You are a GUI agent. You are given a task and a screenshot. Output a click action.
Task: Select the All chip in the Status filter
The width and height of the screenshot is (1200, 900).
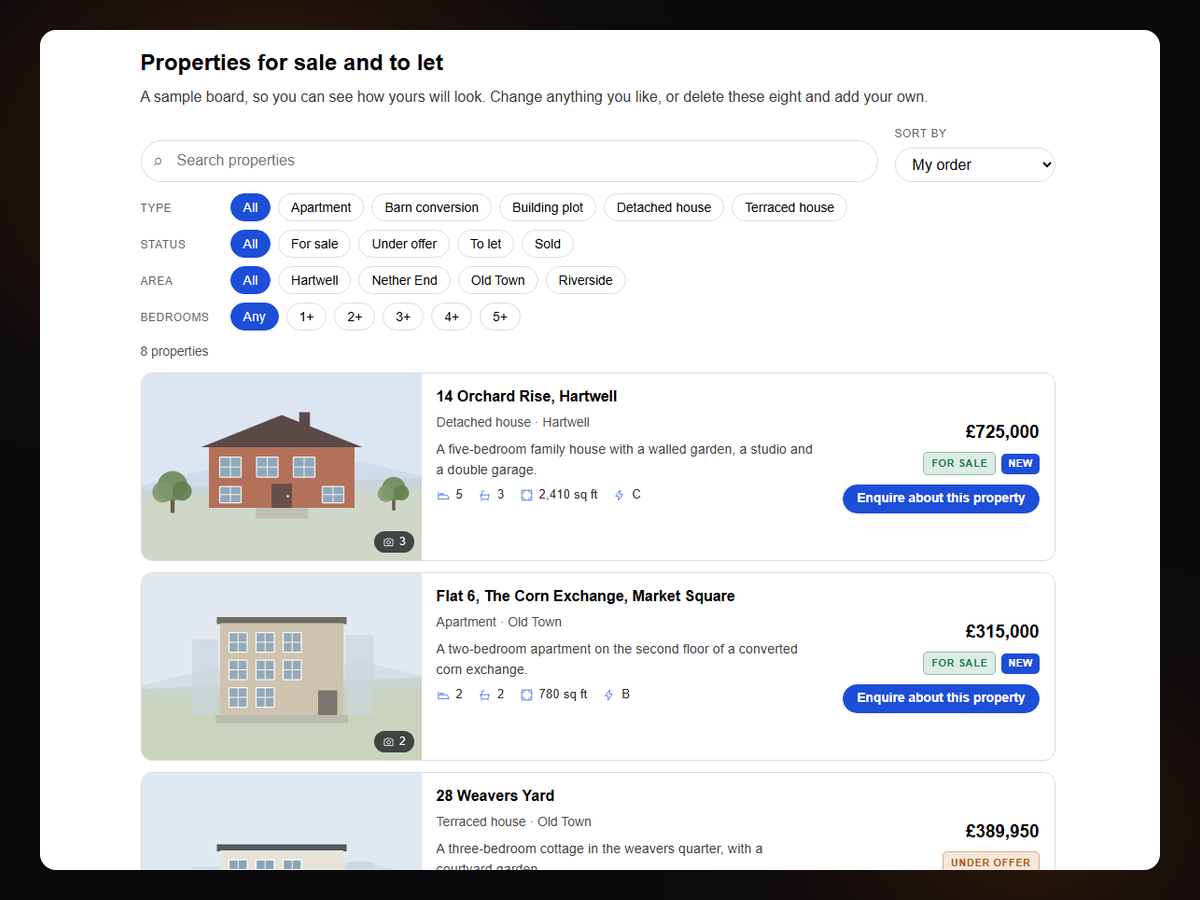pos(250,244)
